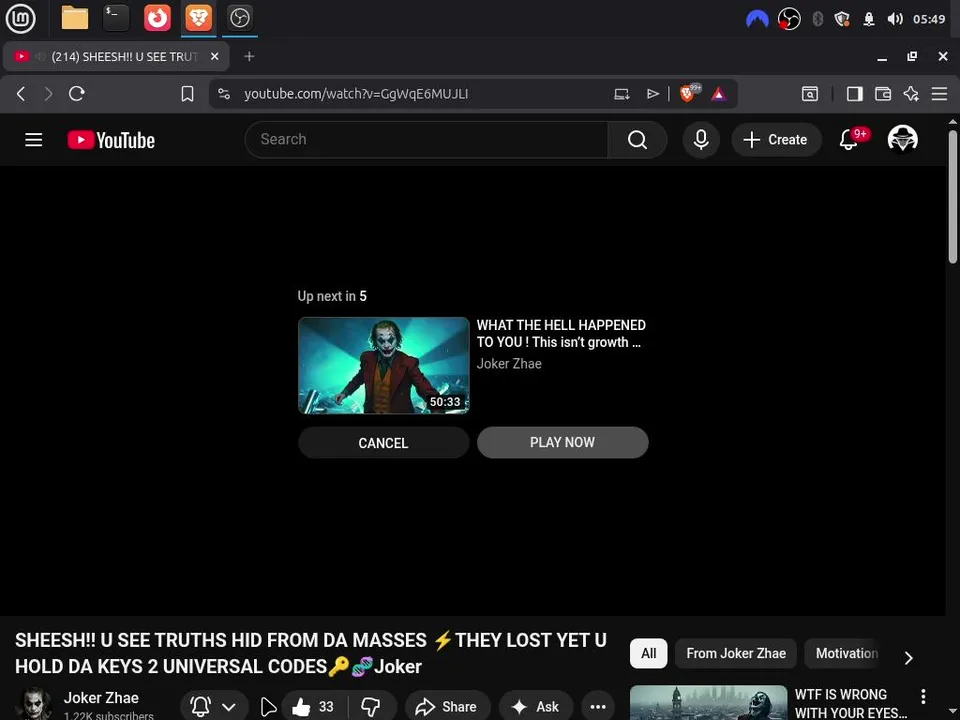
Task: Switch to the Brave browser in the panel
Action: pos(198,18)
